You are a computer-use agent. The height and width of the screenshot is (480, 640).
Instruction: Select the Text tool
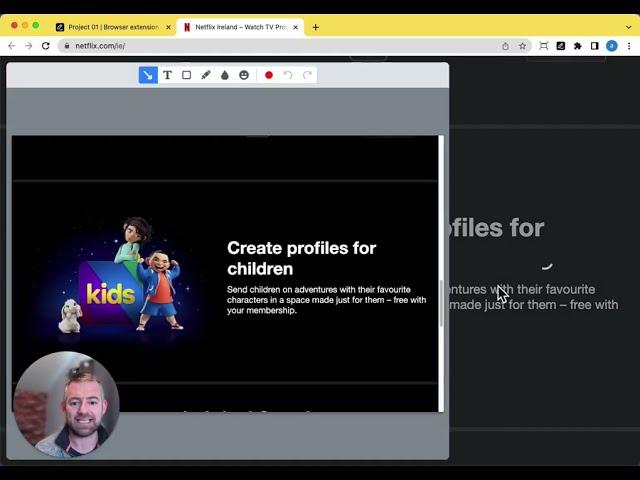pos(167,75)
